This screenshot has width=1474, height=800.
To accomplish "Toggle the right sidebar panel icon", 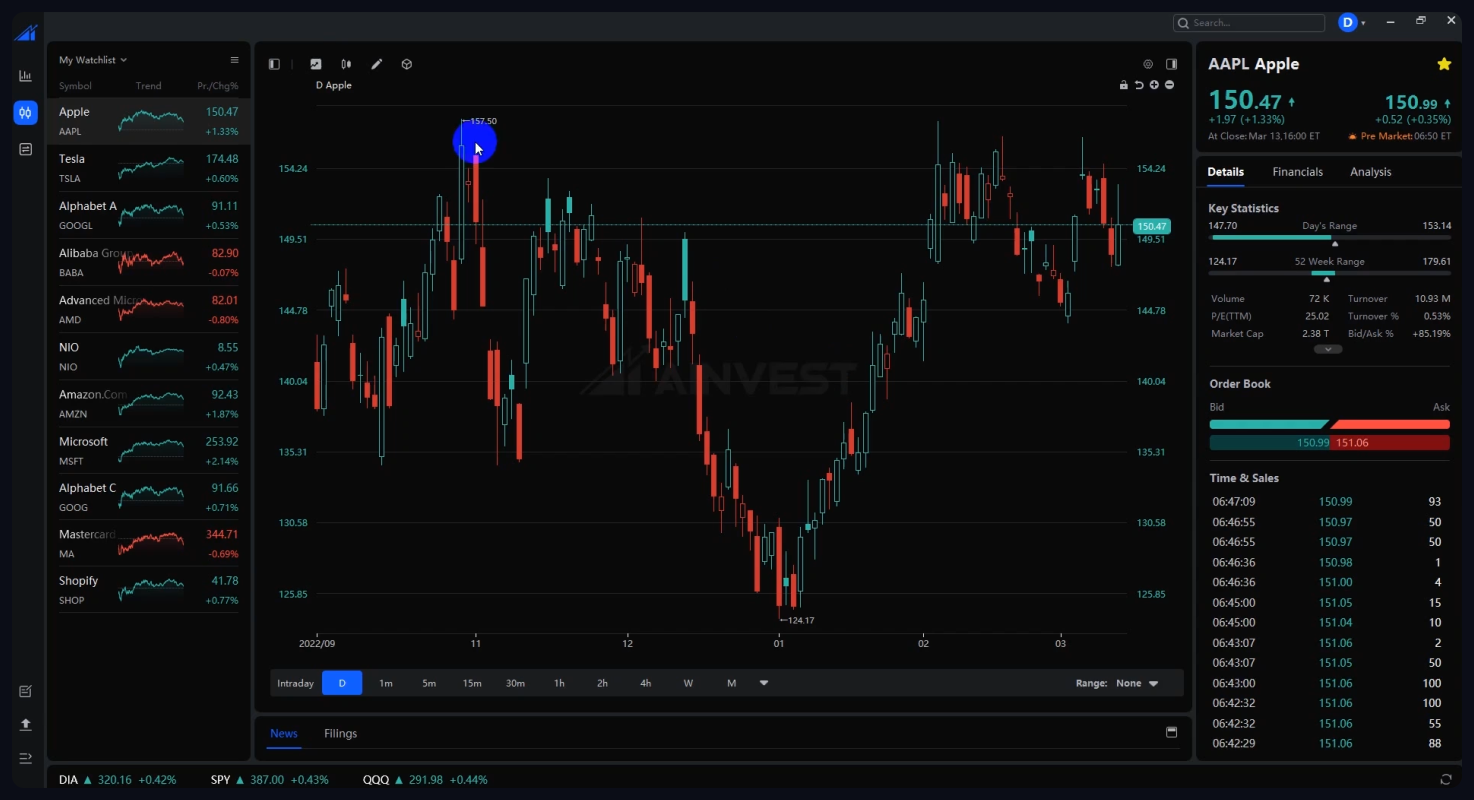I will 1171,64.
